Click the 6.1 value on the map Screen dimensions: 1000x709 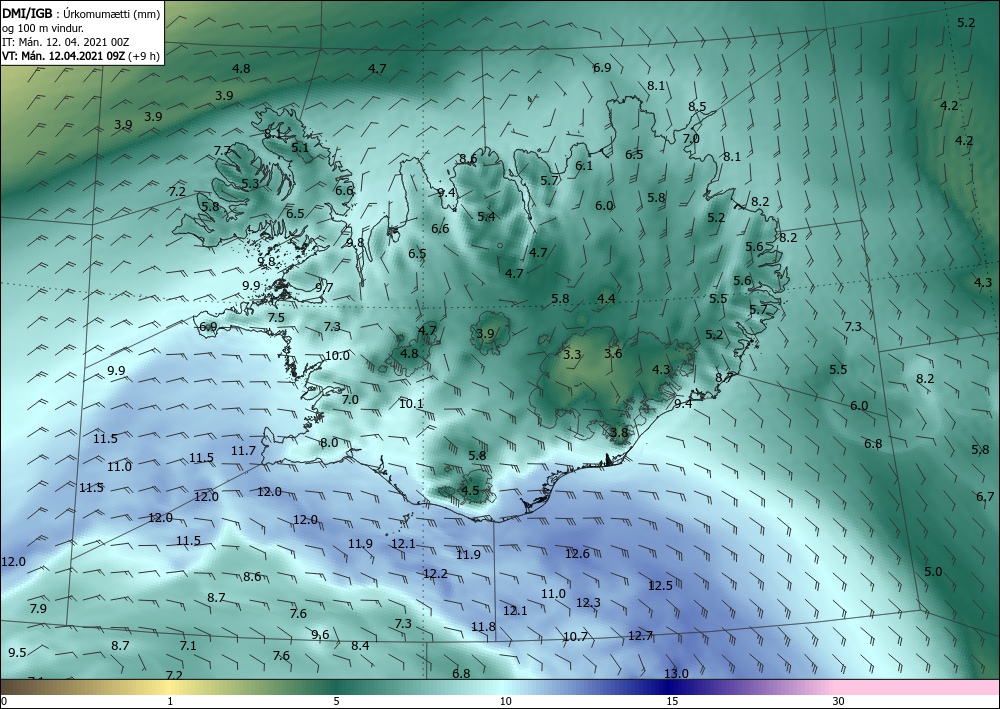pyautogui.click(x=584, y=165)
